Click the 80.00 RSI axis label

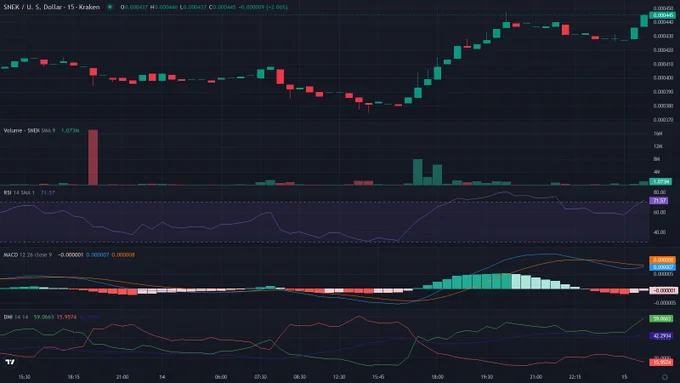click(660, 192)
